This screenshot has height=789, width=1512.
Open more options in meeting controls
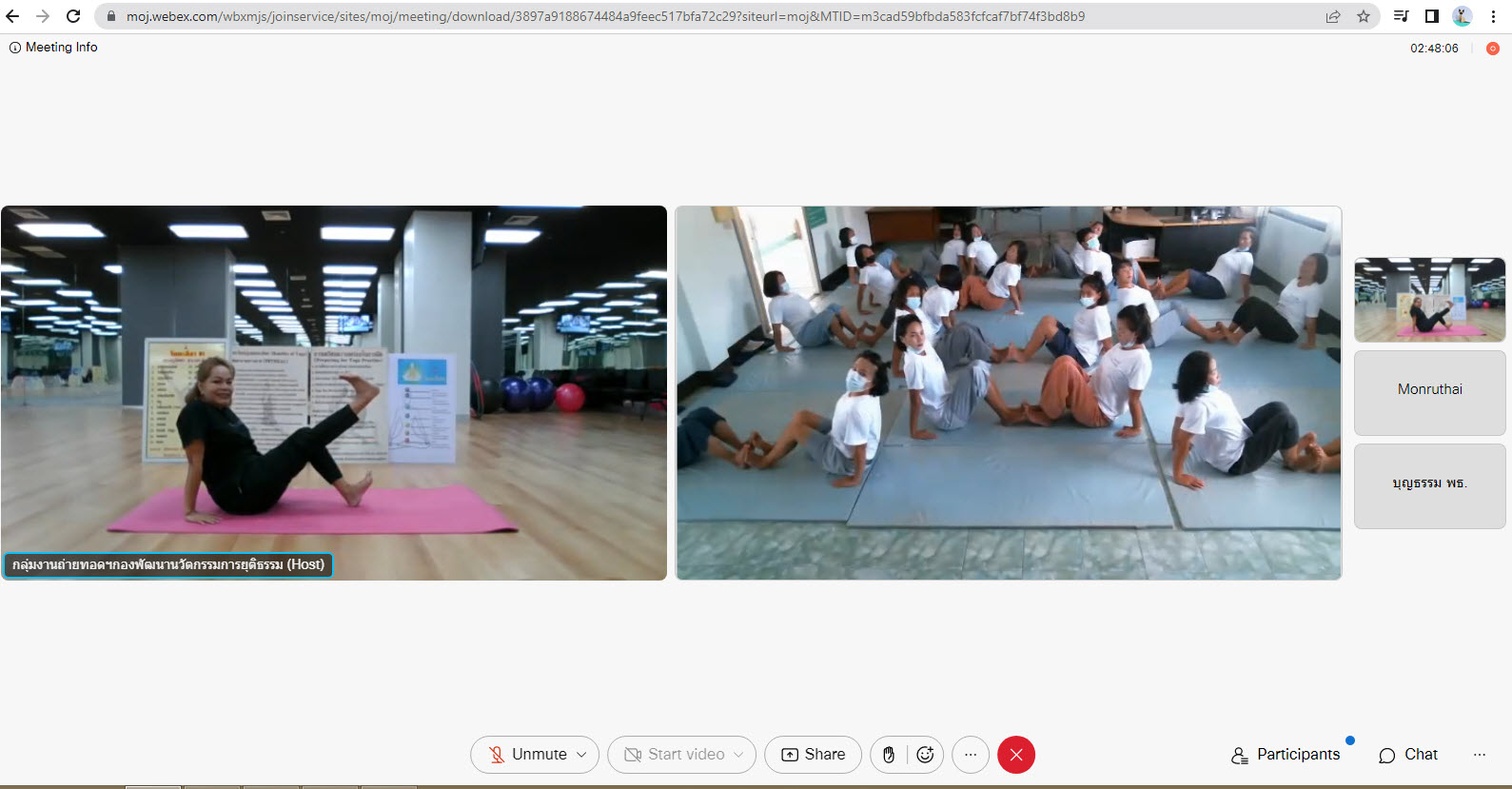click(x=971, y=755)
